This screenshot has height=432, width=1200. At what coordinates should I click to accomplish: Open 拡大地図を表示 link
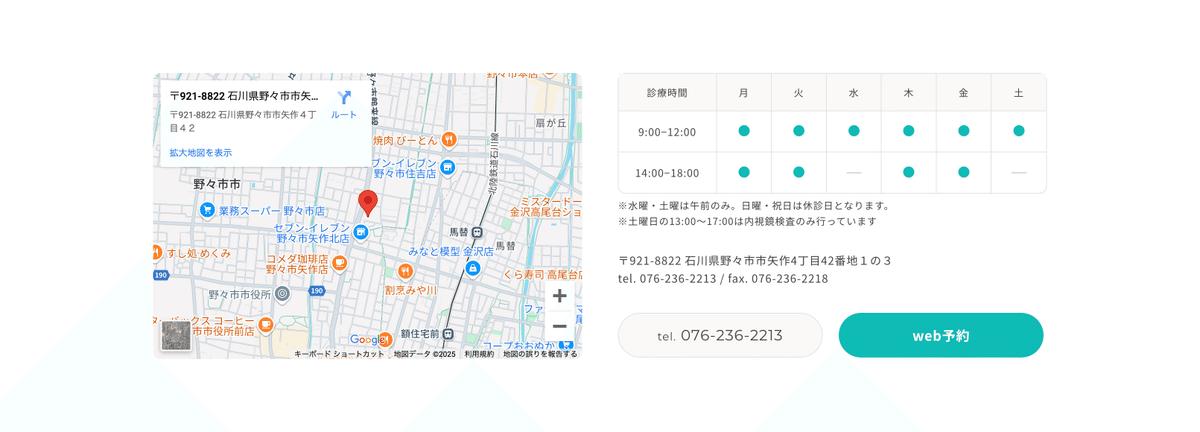(200, 153)
